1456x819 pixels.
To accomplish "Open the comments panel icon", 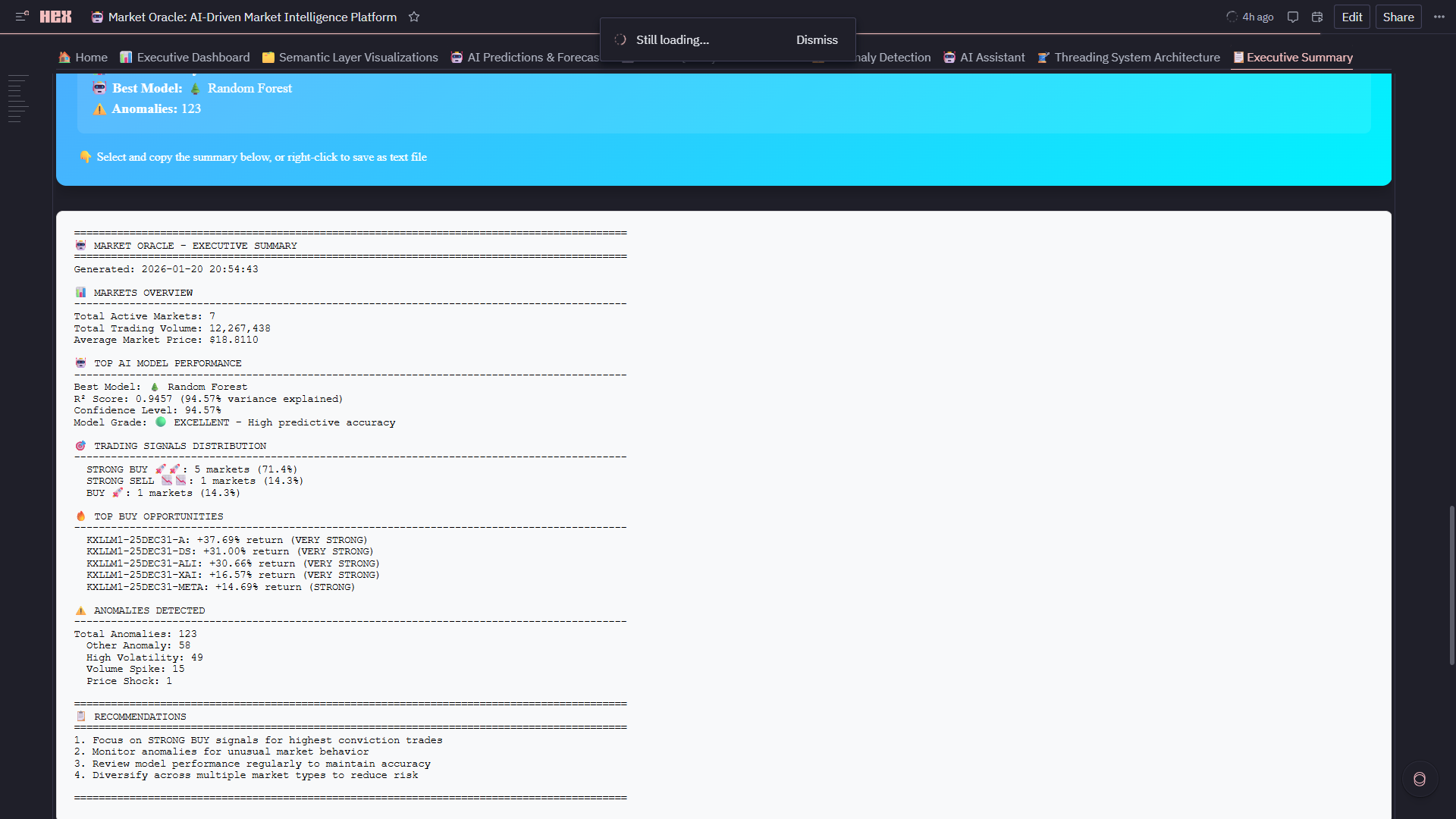I will (x=1293, y=17).
